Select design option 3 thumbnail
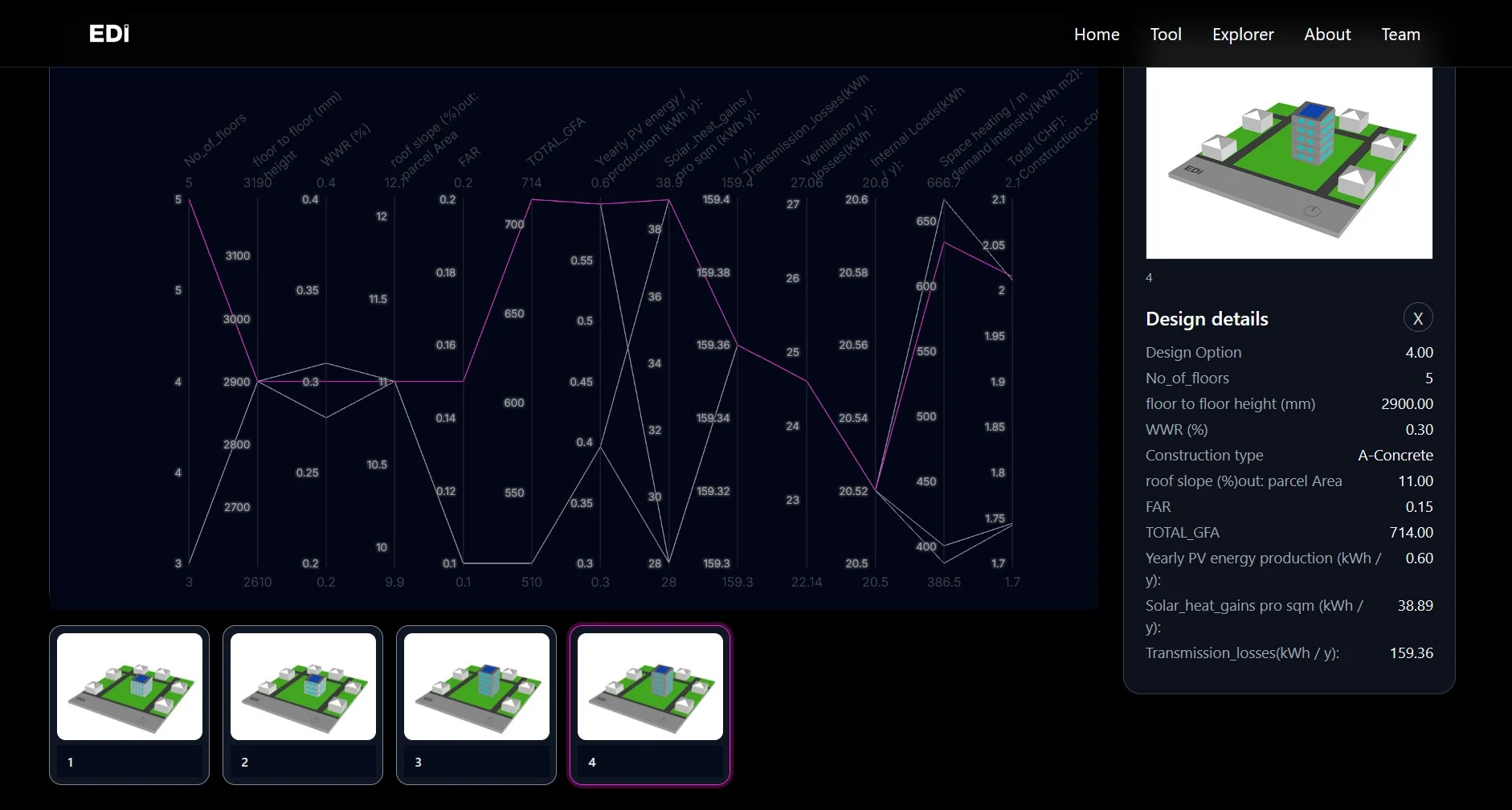Image resolution: width=1512 pixels, height=810 pixels. pyautogui.click(x=476, y=686)
